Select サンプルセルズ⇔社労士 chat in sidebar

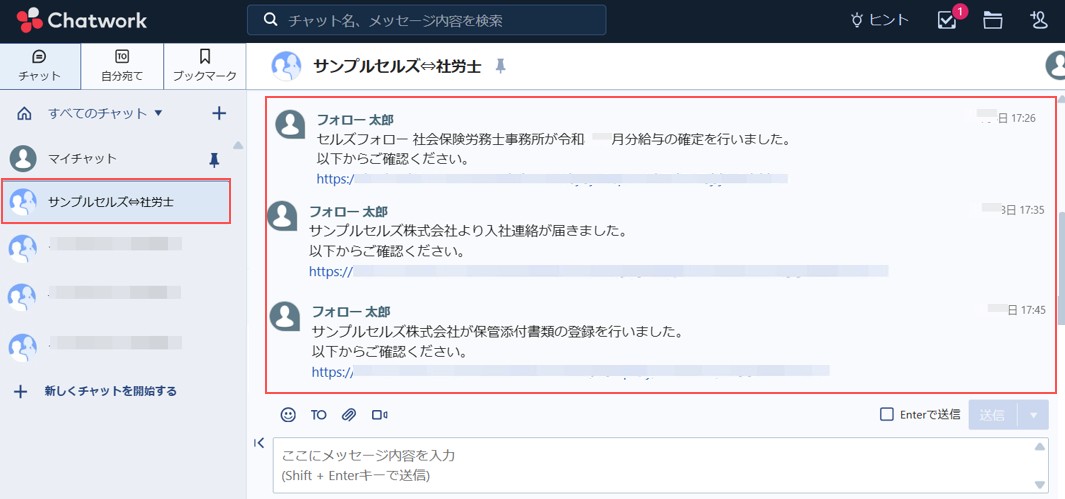[x=116, y=201]
